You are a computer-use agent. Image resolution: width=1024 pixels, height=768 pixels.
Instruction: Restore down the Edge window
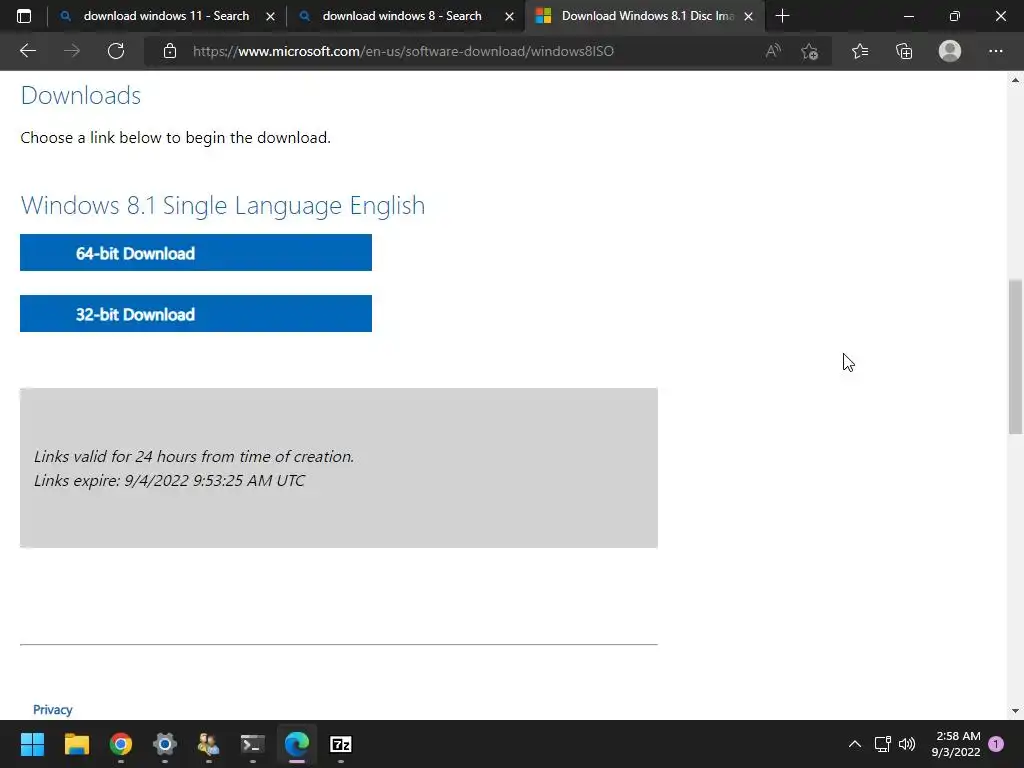955,16
